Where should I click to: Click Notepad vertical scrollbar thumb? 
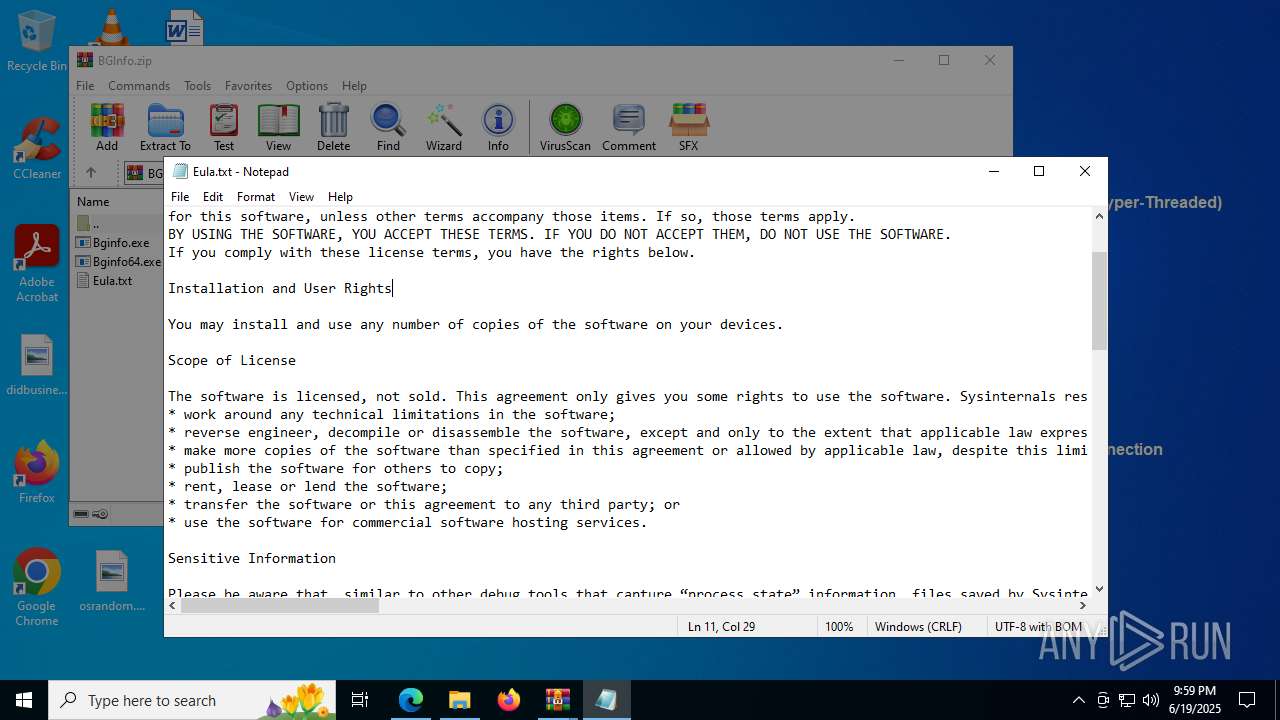1099,300
